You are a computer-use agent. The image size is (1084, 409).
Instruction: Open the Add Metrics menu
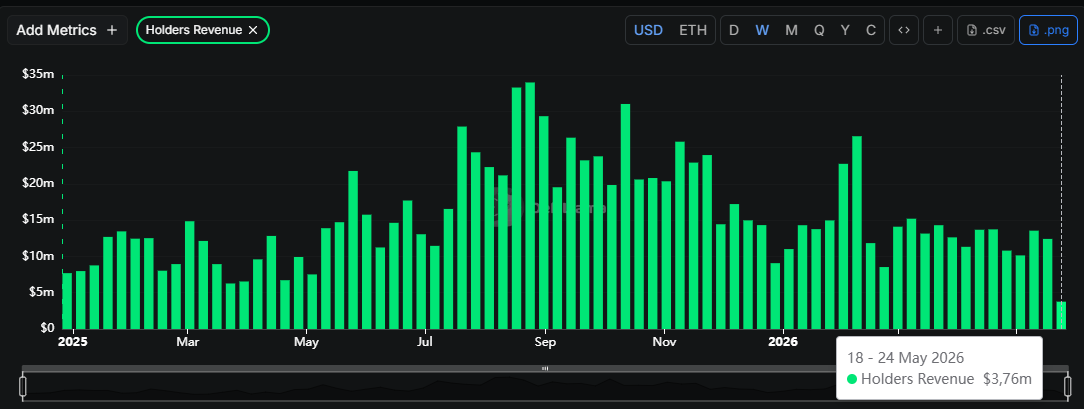click(x=67, y=30)
